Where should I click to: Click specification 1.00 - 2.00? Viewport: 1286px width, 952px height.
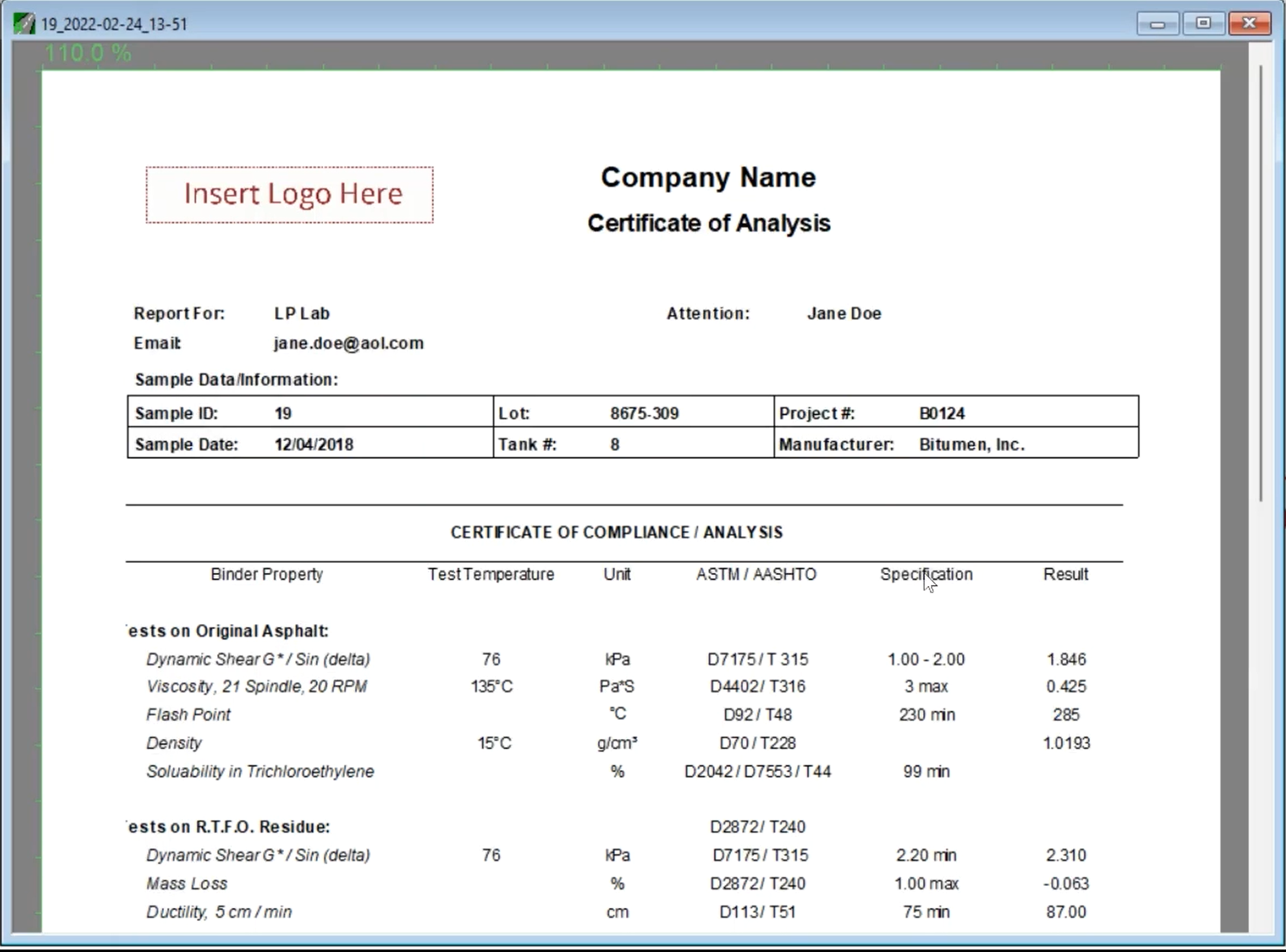click(927, 659)
